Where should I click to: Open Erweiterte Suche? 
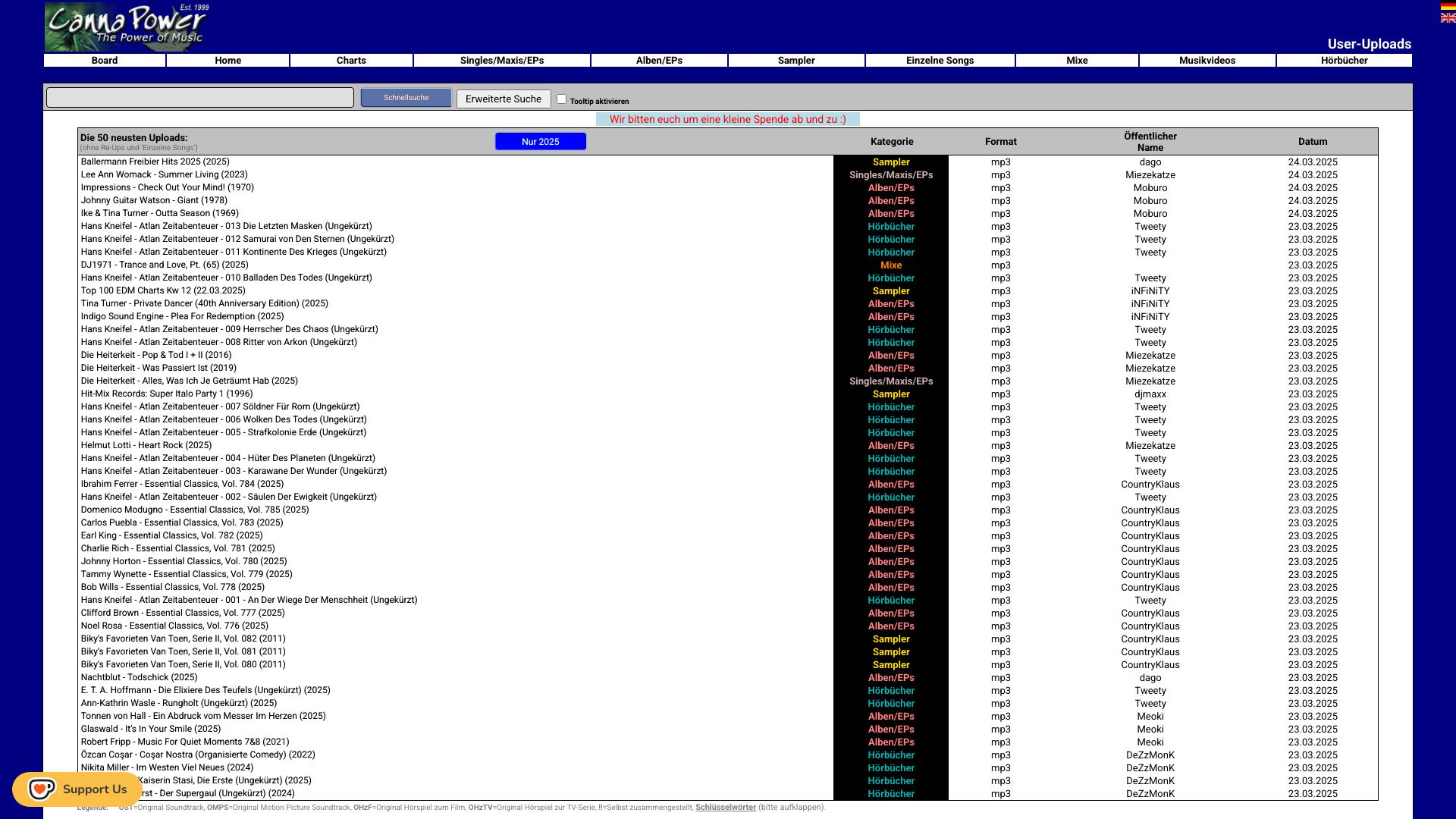pyautogui.click(x=504, y=99)
